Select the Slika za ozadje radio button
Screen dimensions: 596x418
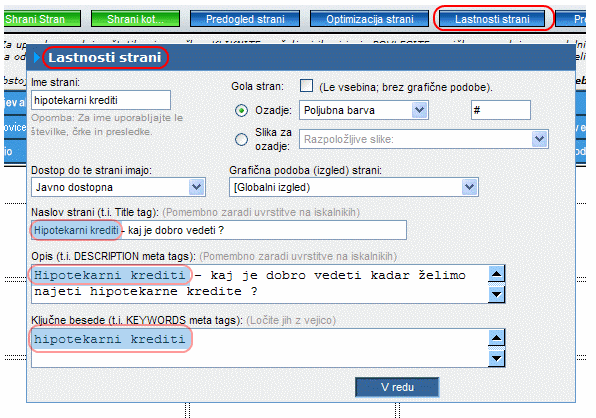tap(241, 139)
